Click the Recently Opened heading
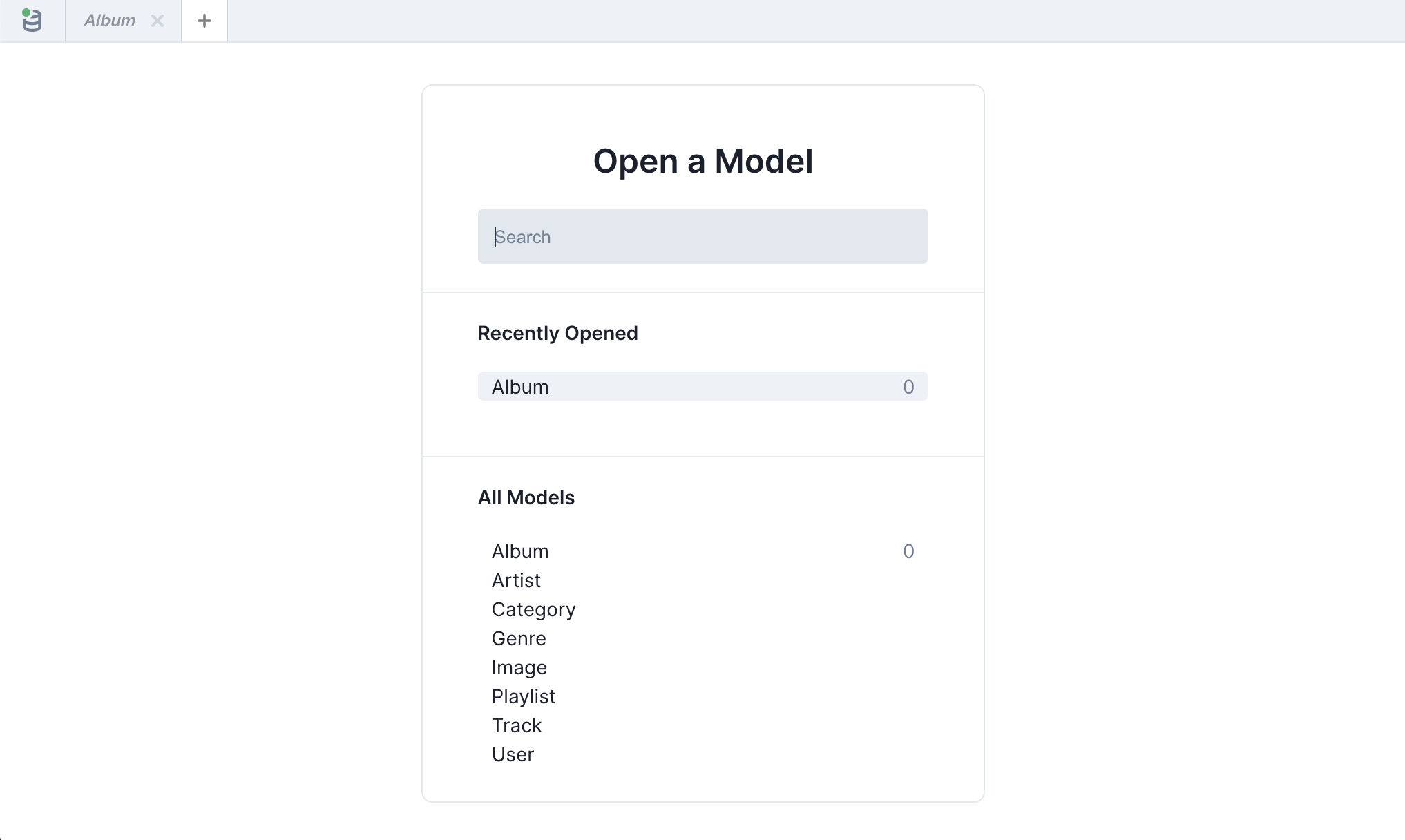This screenshot has width=1405, height=840. tap(557, 333)
